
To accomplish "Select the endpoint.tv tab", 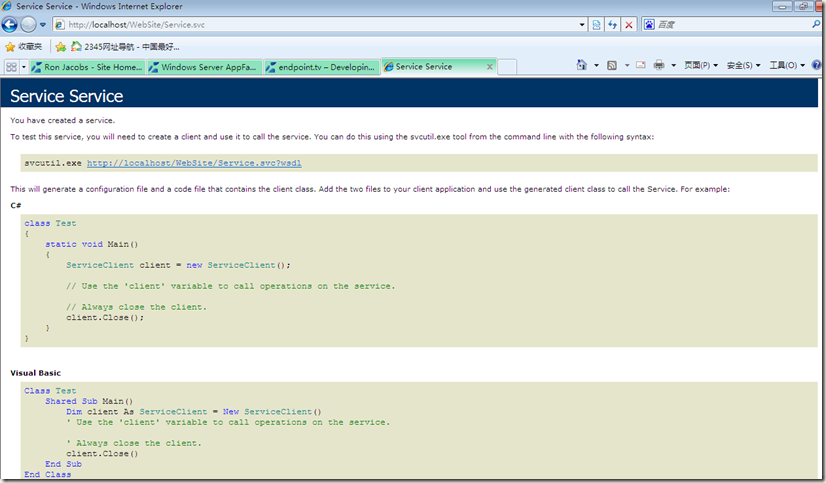I will [321, 67].
